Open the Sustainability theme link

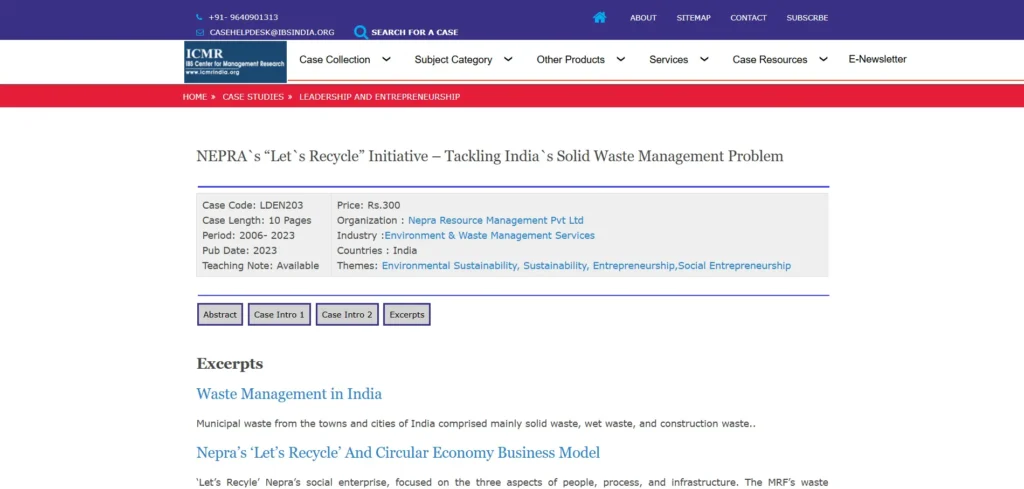point(557,266)
